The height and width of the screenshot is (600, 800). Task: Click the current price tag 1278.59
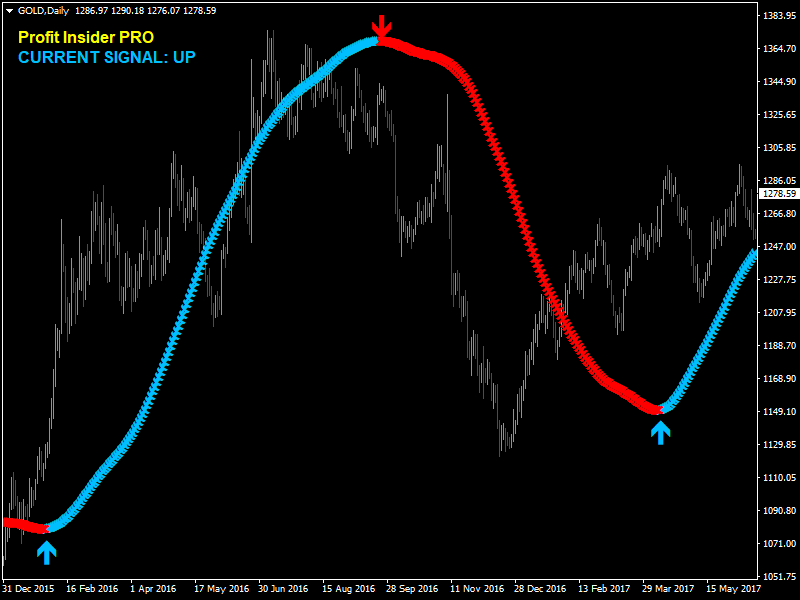(x=779, y=194)
